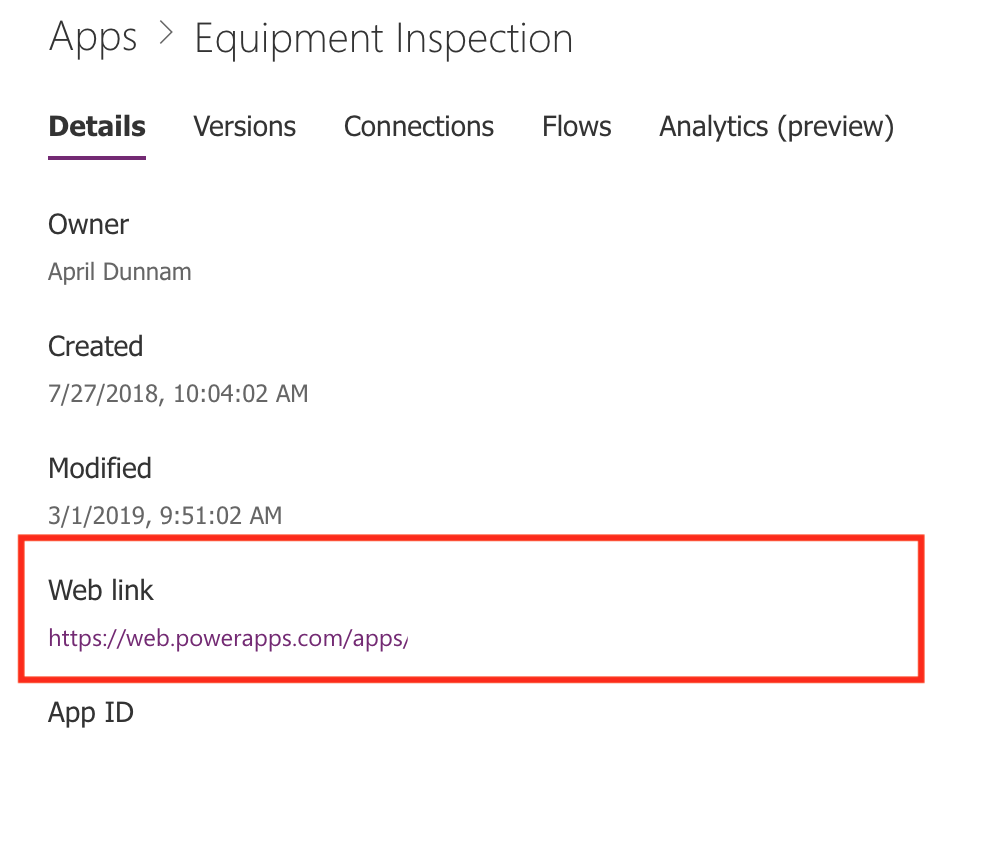Click the Owner field label
Screen dimensions: 982x860
tap(88, 224)
